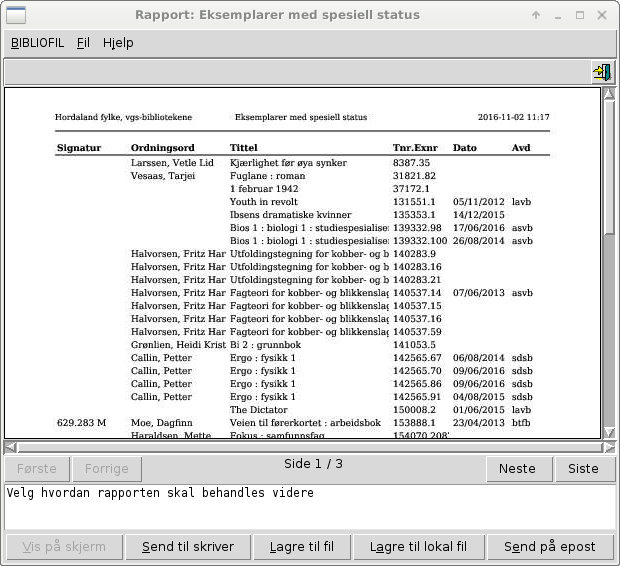Image resolution: width=620 pixels, height=566 pixels.
Task: Click the vertical scrollbar's down arrow
Action: point(609,432)
